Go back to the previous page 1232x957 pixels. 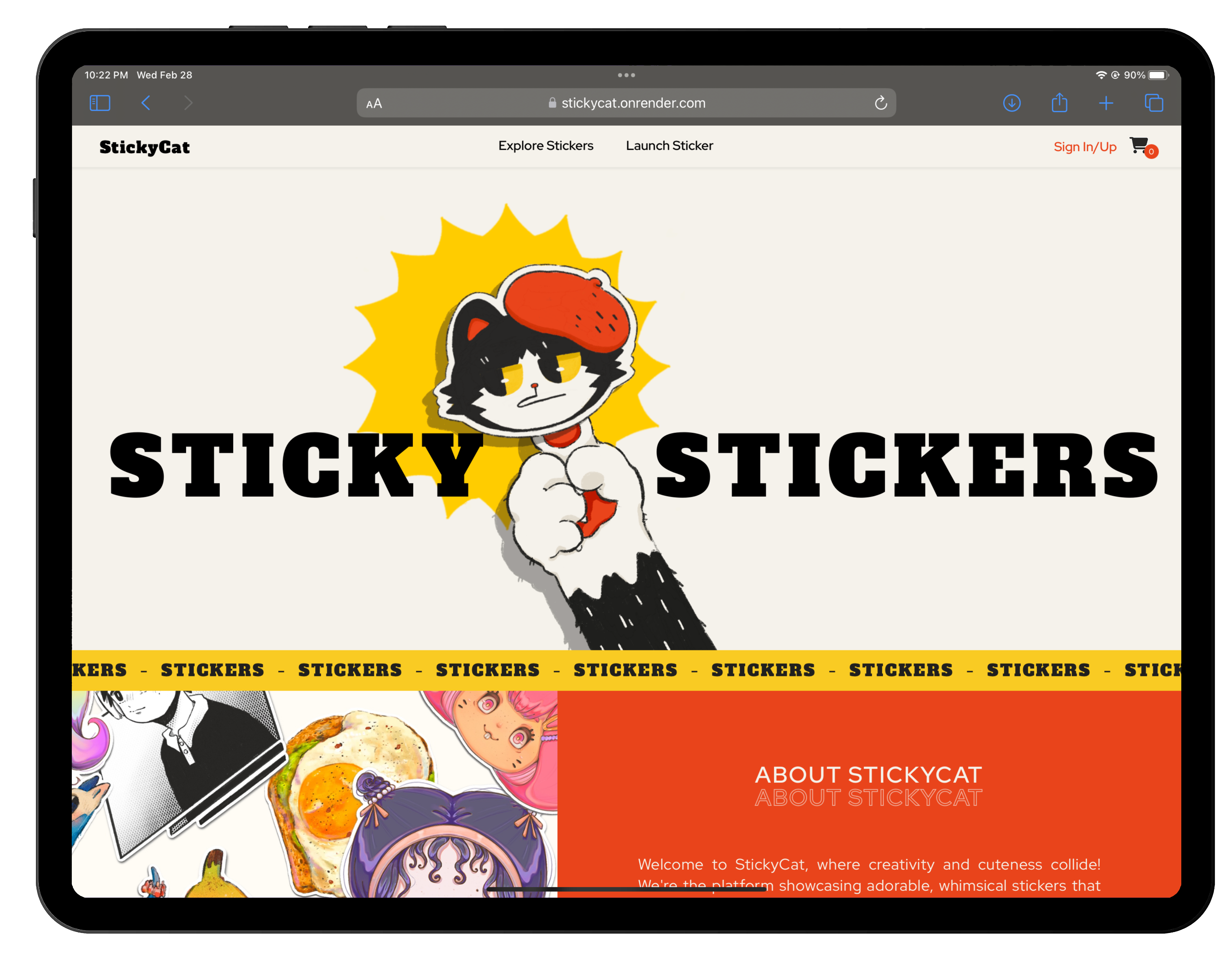click(146, 103)
